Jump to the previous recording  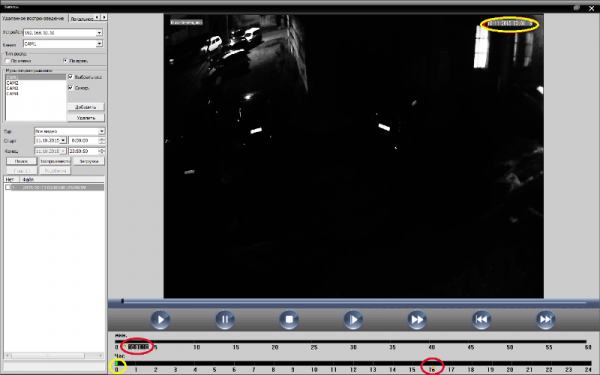[481, 320]
